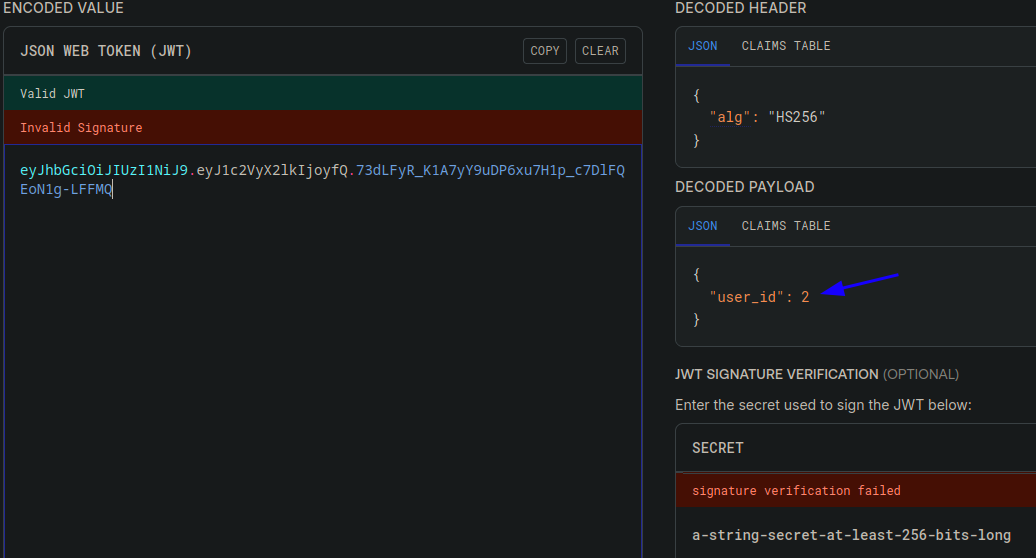The image size is (1036, 558).
Task: Select JSON tab under Decoded Header
Action: pyautogui.click(x=702, y=46)
